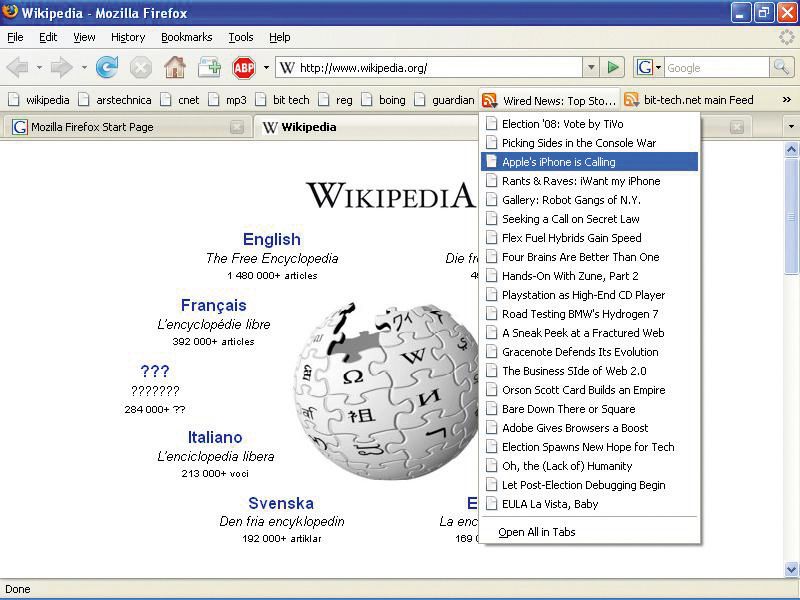Click the Wikipedia puzzle globe logo
This screenshot has height=600, width=800.
click(388, 390)
